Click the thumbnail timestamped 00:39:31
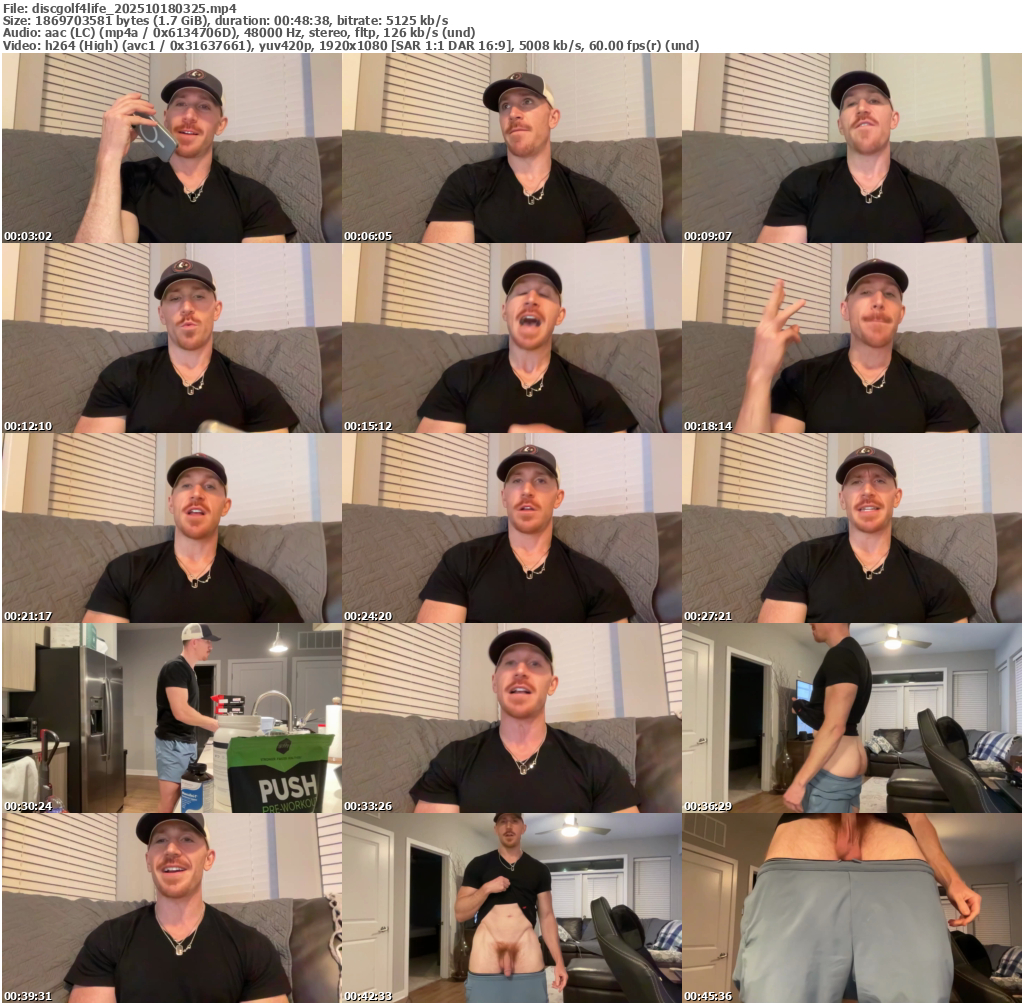Screen dimensions: 1024x1003 [x=171, y=908]
